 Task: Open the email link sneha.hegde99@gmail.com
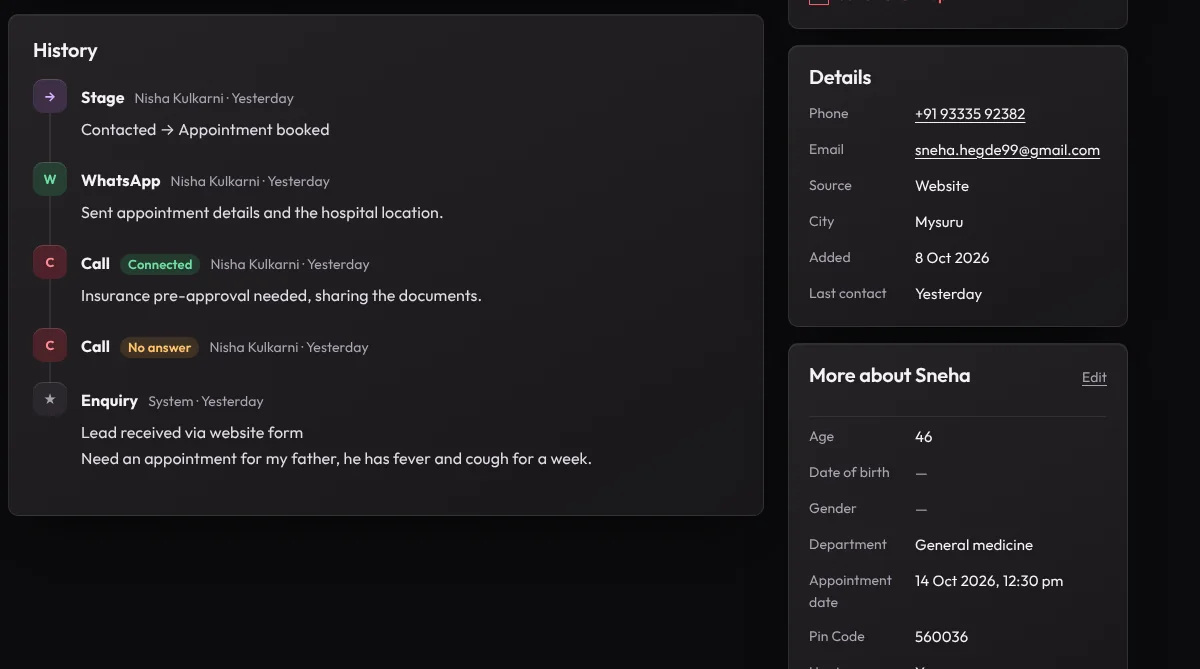coord(1007,150)
